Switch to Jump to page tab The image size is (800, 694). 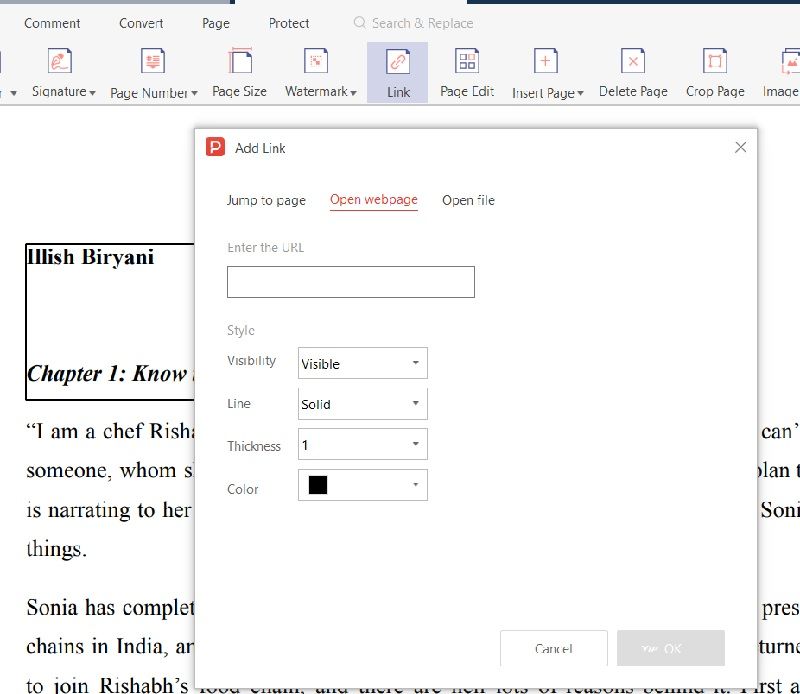(266, 200)
